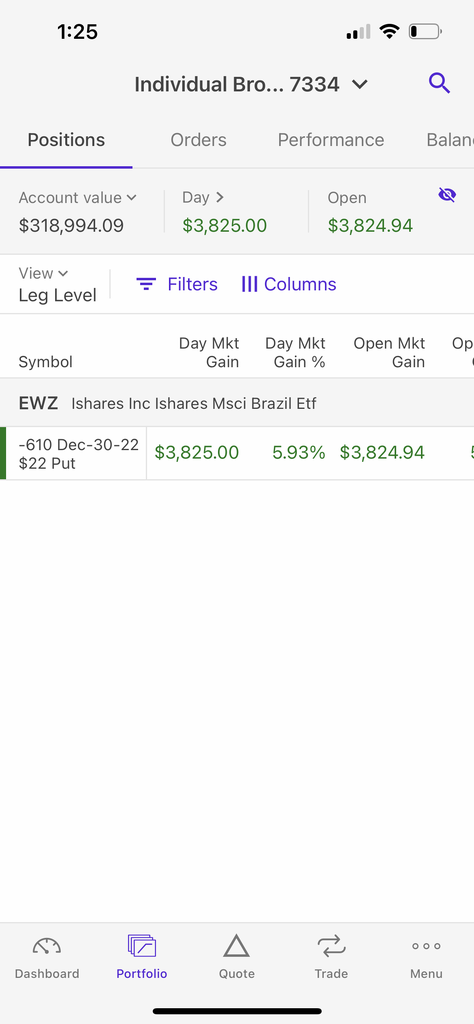Select the Positions tab
474x1024 pixels.
pos(66,140)
